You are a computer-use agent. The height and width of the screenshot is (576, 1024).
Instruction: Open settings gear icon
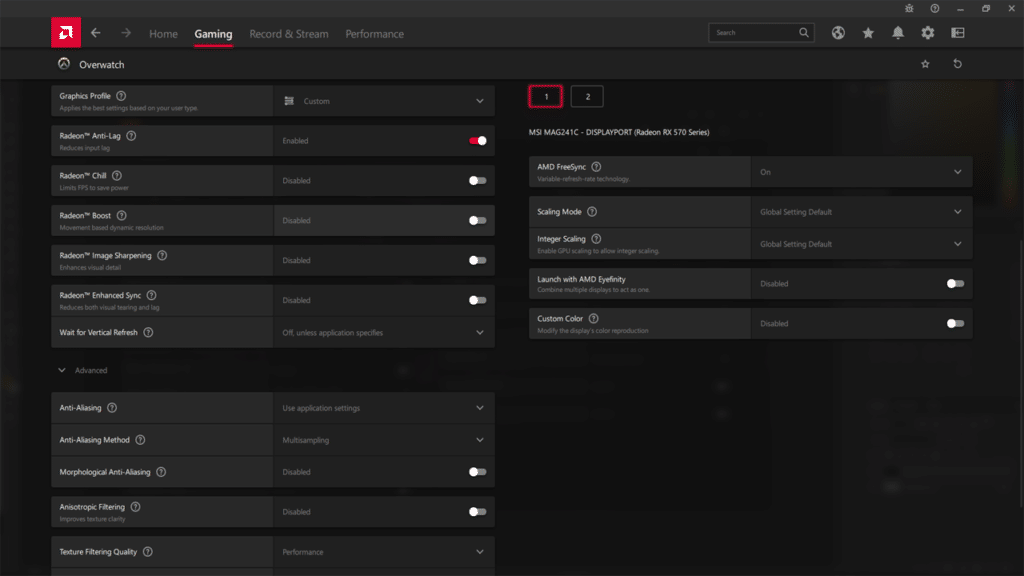[928, 33]
